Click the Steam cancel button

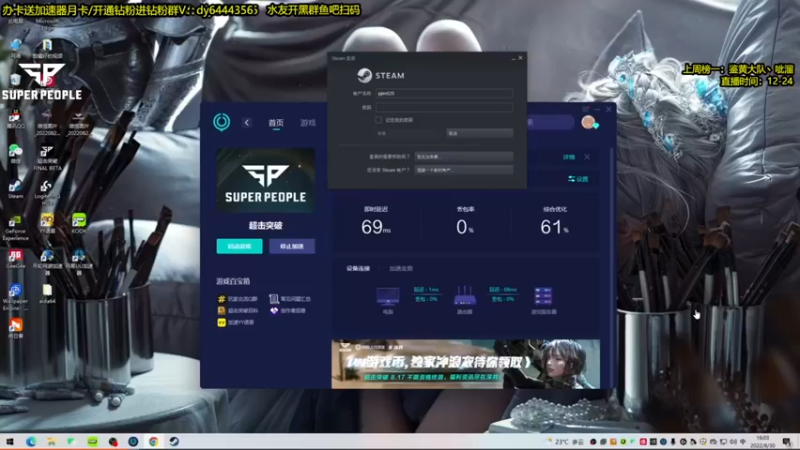click(480, 133)
